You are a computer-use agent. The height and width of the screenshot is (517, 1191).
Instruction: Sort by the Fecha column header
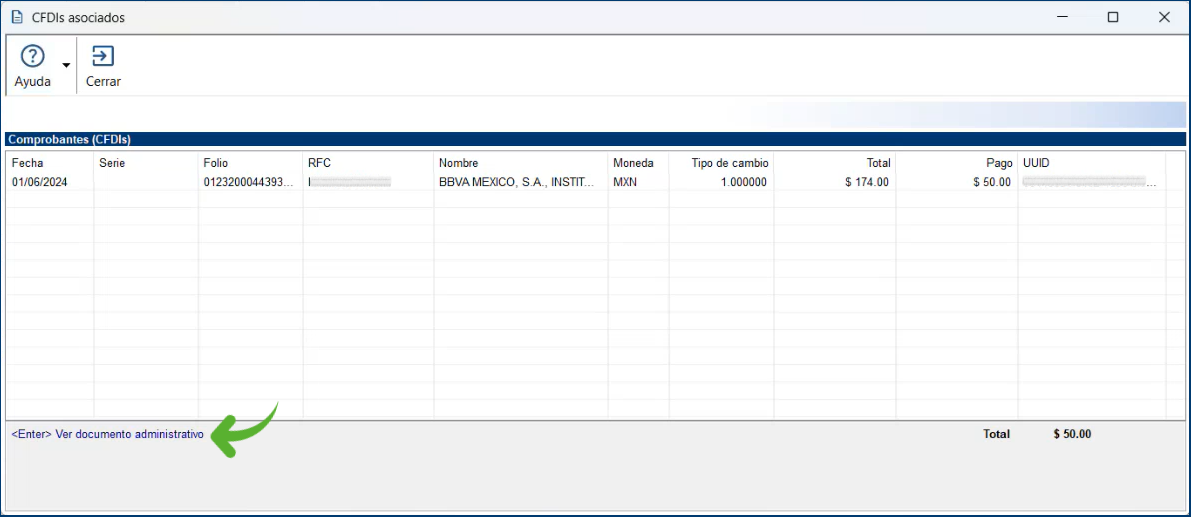28,163
